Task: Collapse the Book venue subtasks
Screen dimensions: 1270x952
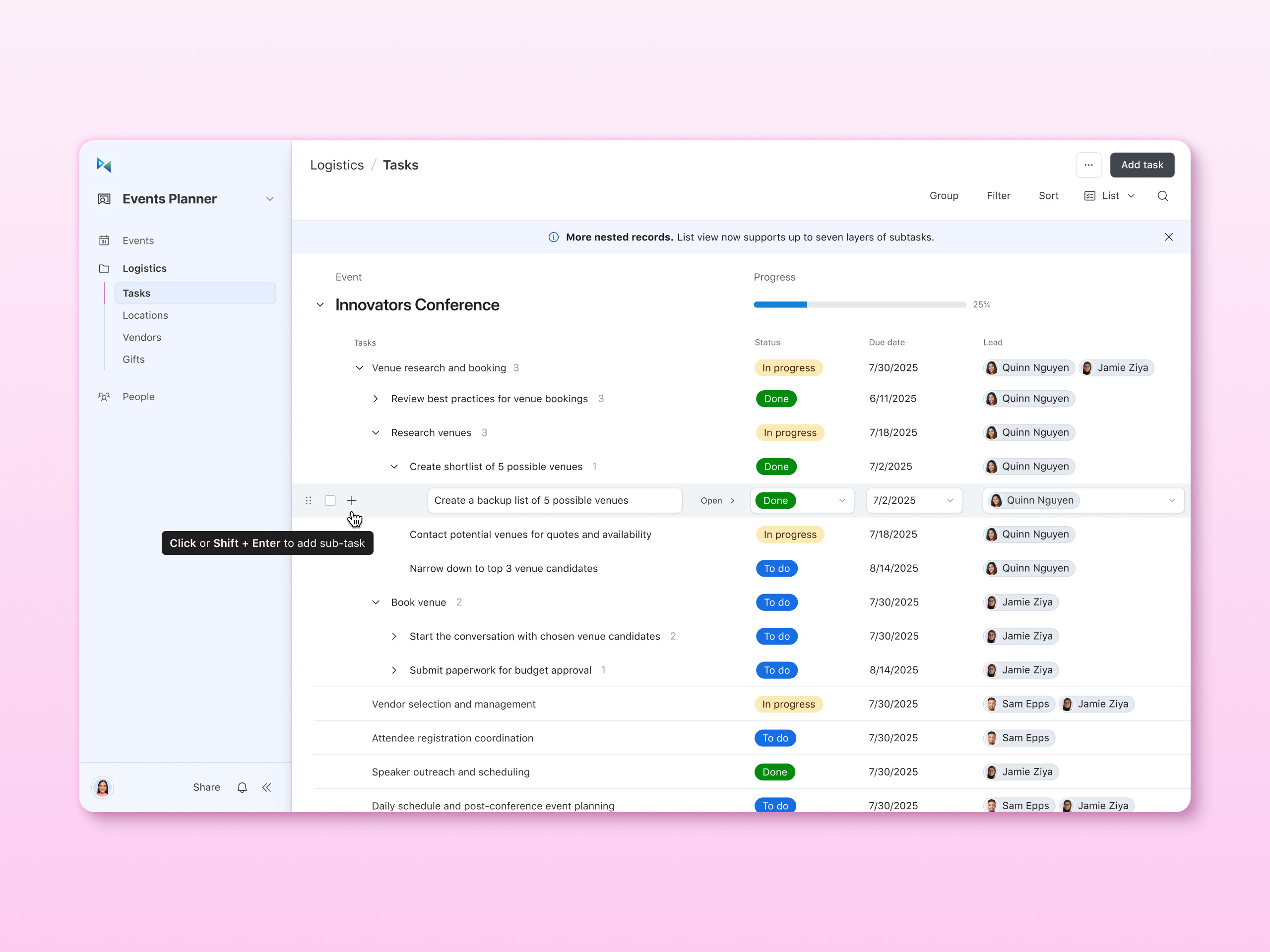Action: (376, 602)
